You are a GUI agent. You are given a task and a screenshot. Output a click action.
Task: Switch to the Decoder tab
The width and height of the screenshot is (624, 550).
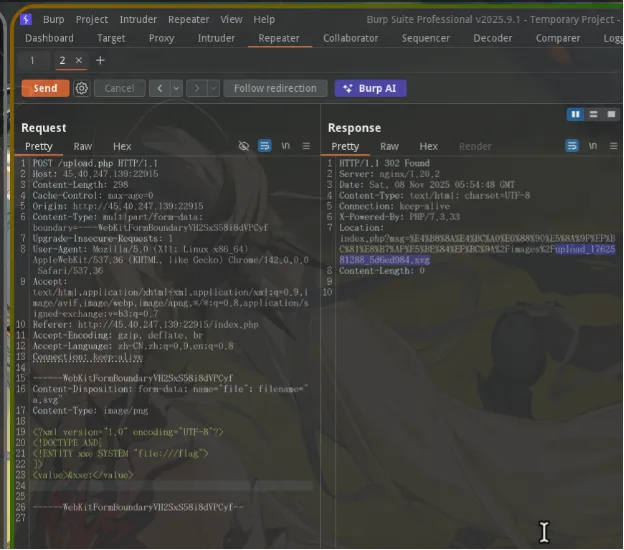pyautogui.click(x=493, y=38)
